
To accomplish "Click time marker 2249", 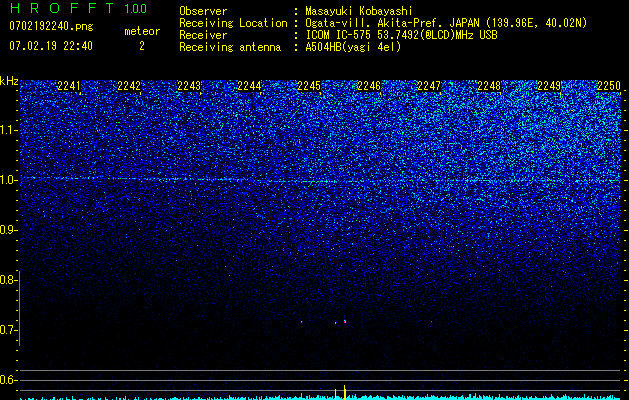I will click(549, 86).
